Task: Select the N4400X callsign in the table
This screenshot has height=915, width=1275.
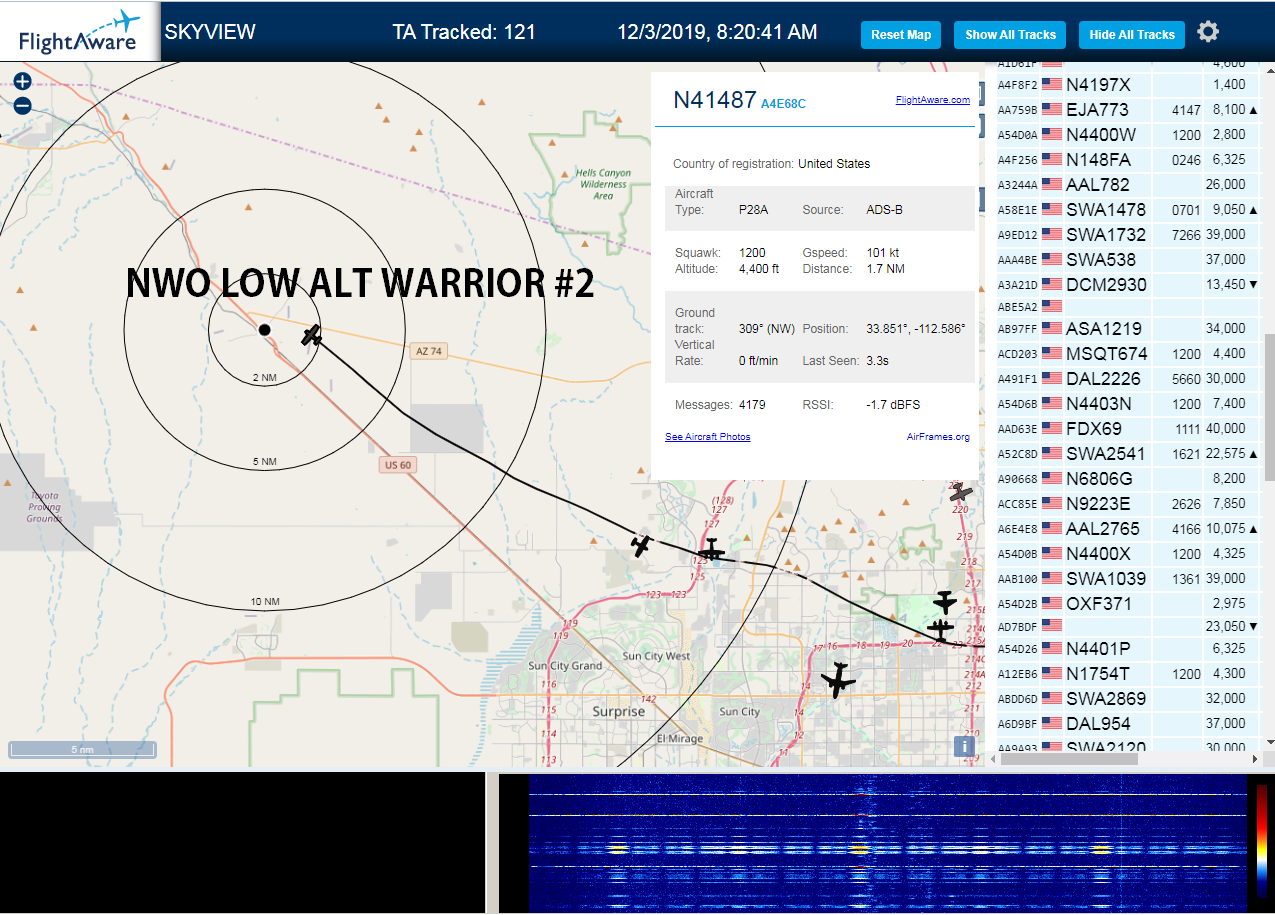Action: coord(1098,554)
